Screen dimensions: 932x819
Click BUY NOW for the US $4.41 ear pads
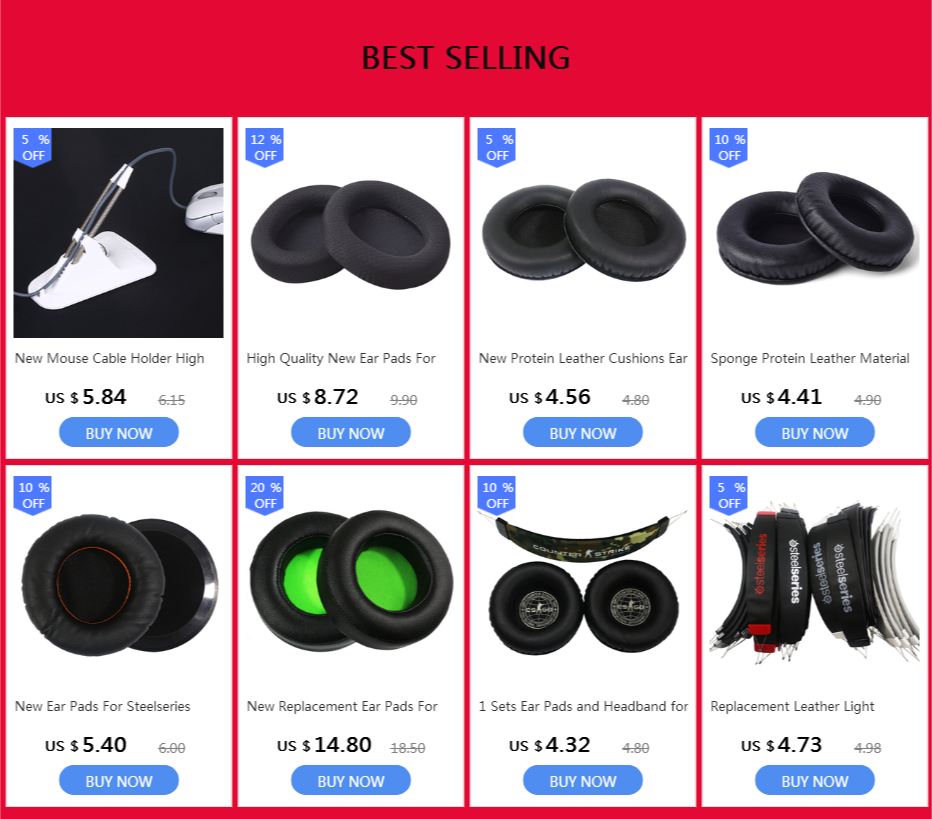814,433
